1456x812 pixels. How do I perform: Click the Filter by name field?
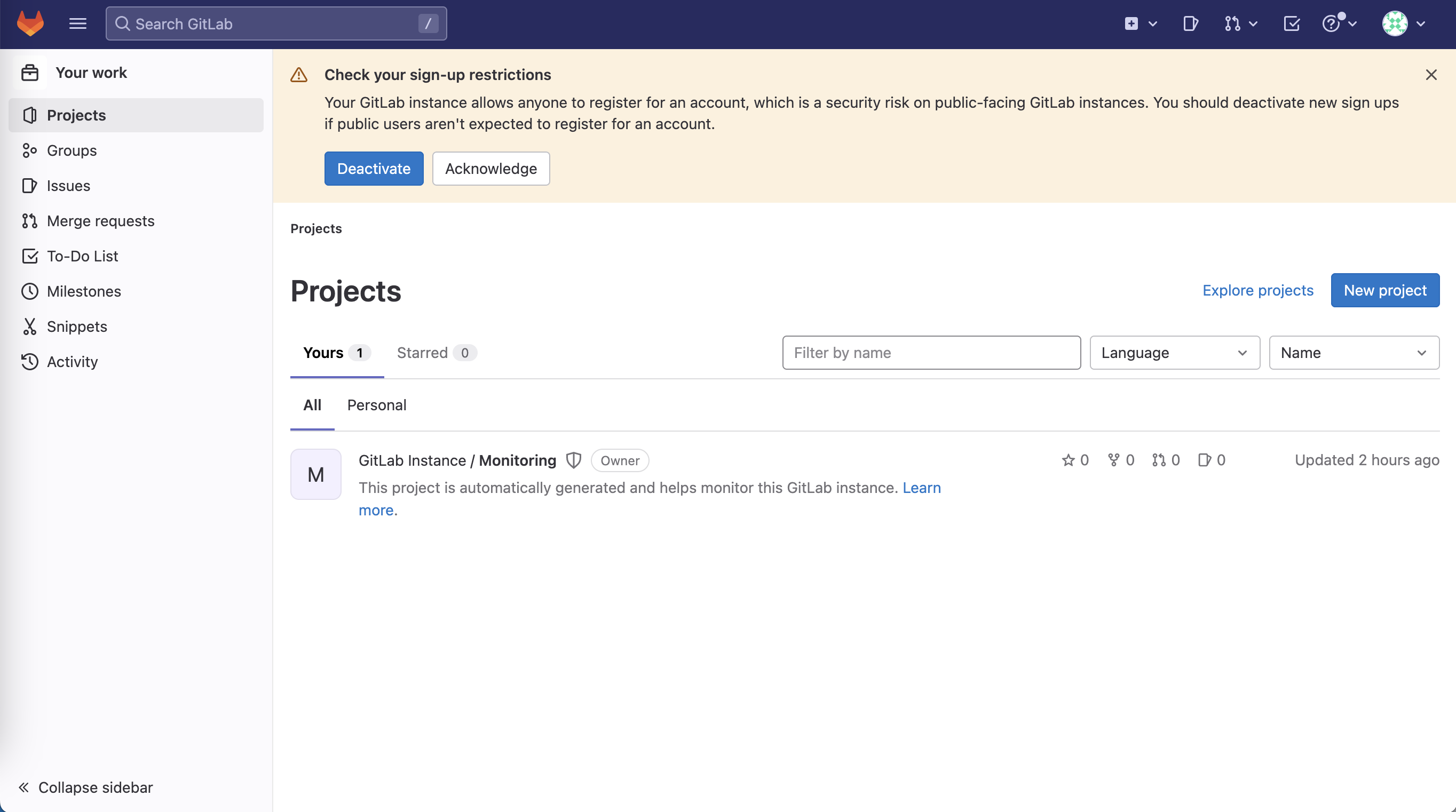[x=931, y=353]
